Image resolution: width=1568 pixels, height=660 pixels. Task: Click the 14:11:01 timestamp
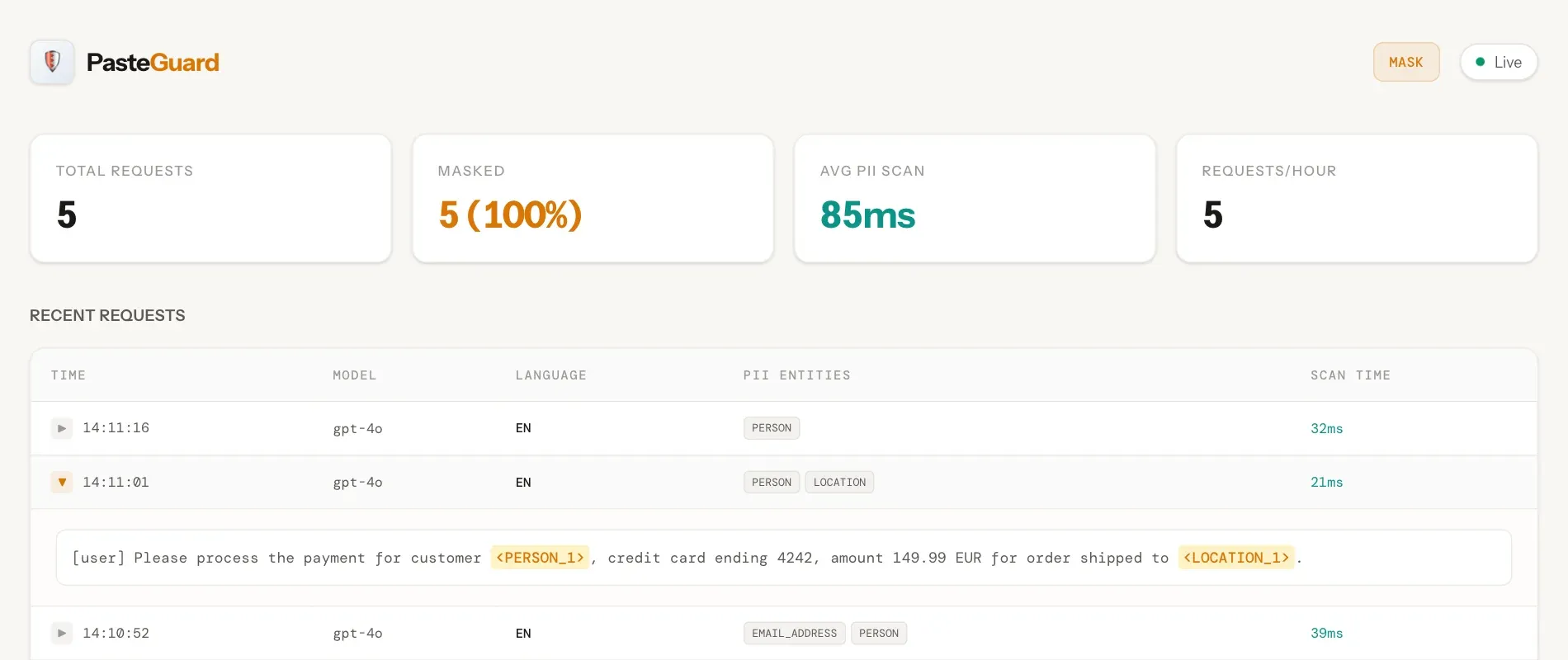(116, 482)
